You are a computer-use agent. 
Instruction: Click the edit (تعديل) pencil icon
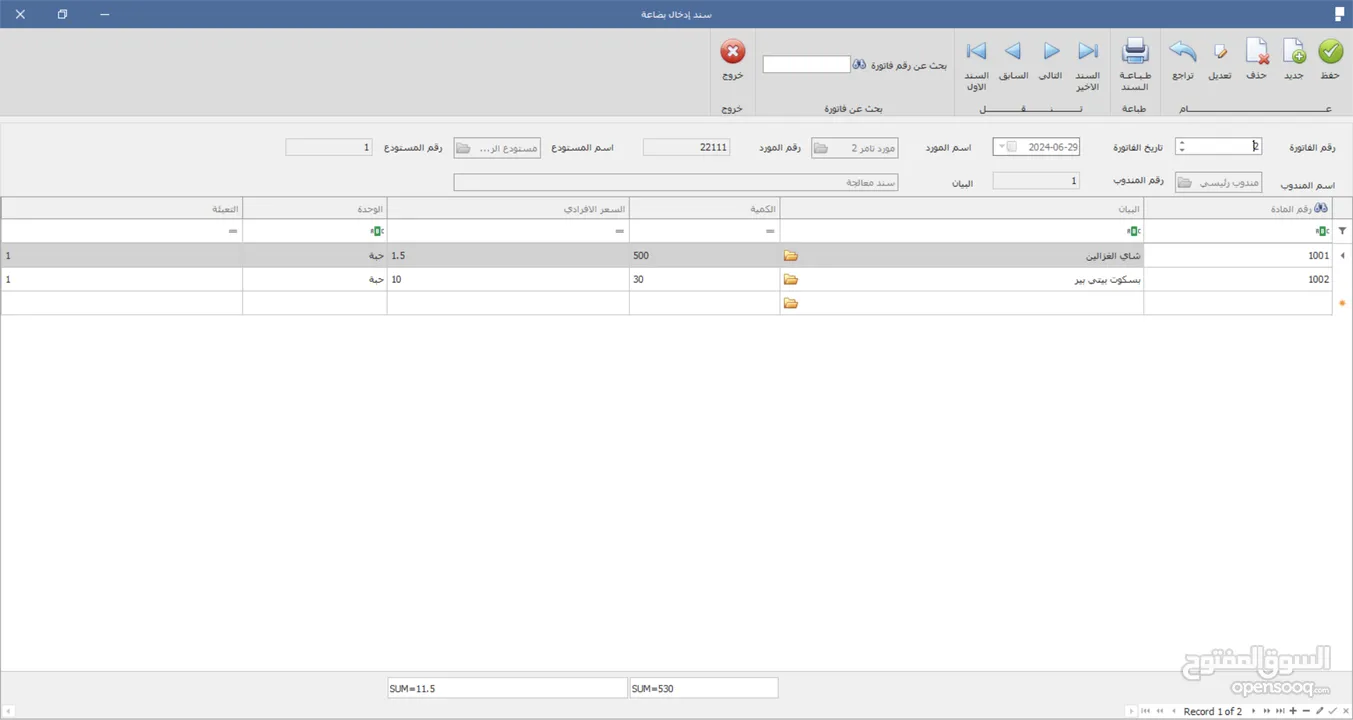tap(1220, 51)
